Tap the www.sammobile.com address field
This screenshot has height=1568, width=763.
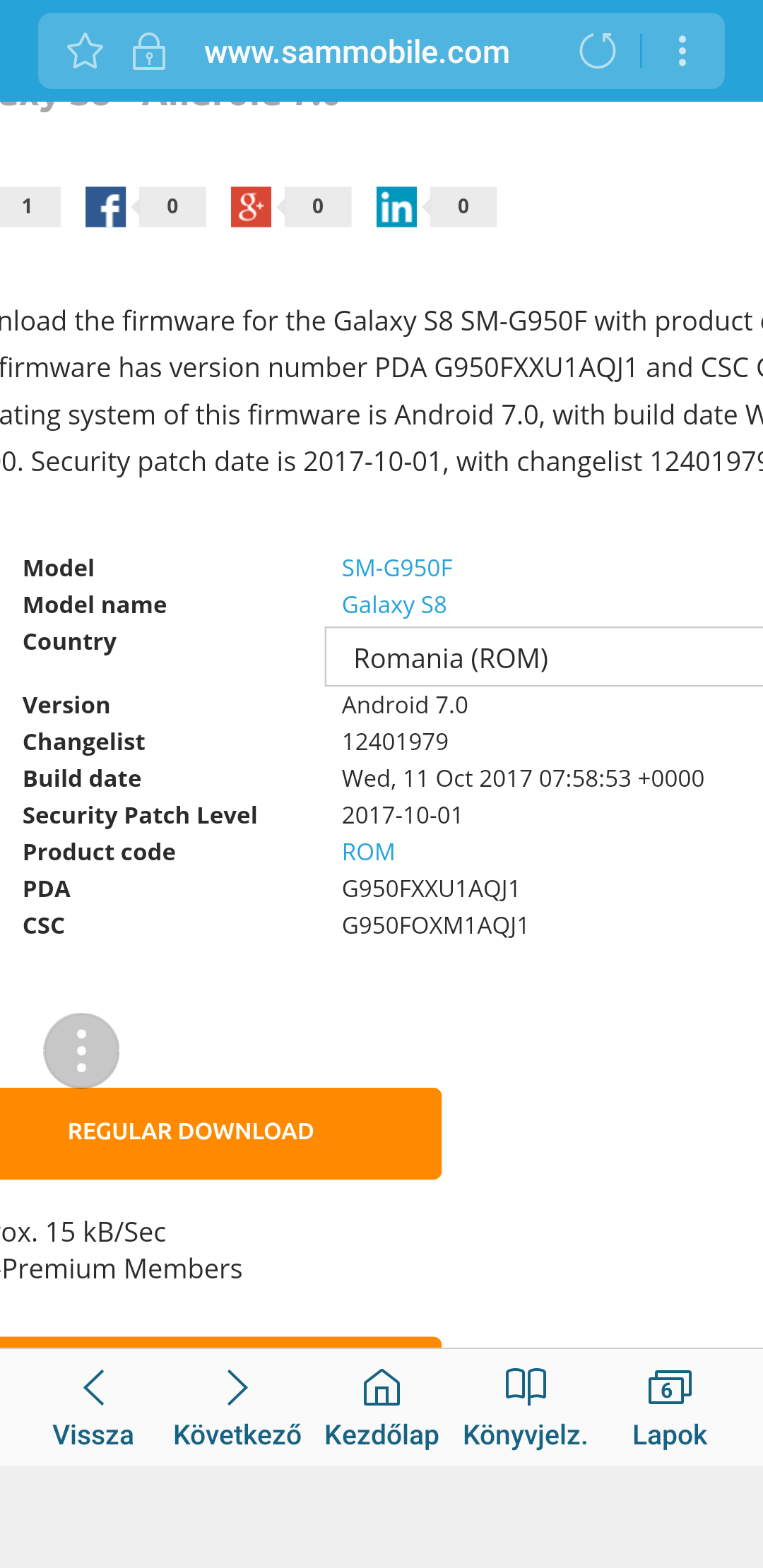357,52
